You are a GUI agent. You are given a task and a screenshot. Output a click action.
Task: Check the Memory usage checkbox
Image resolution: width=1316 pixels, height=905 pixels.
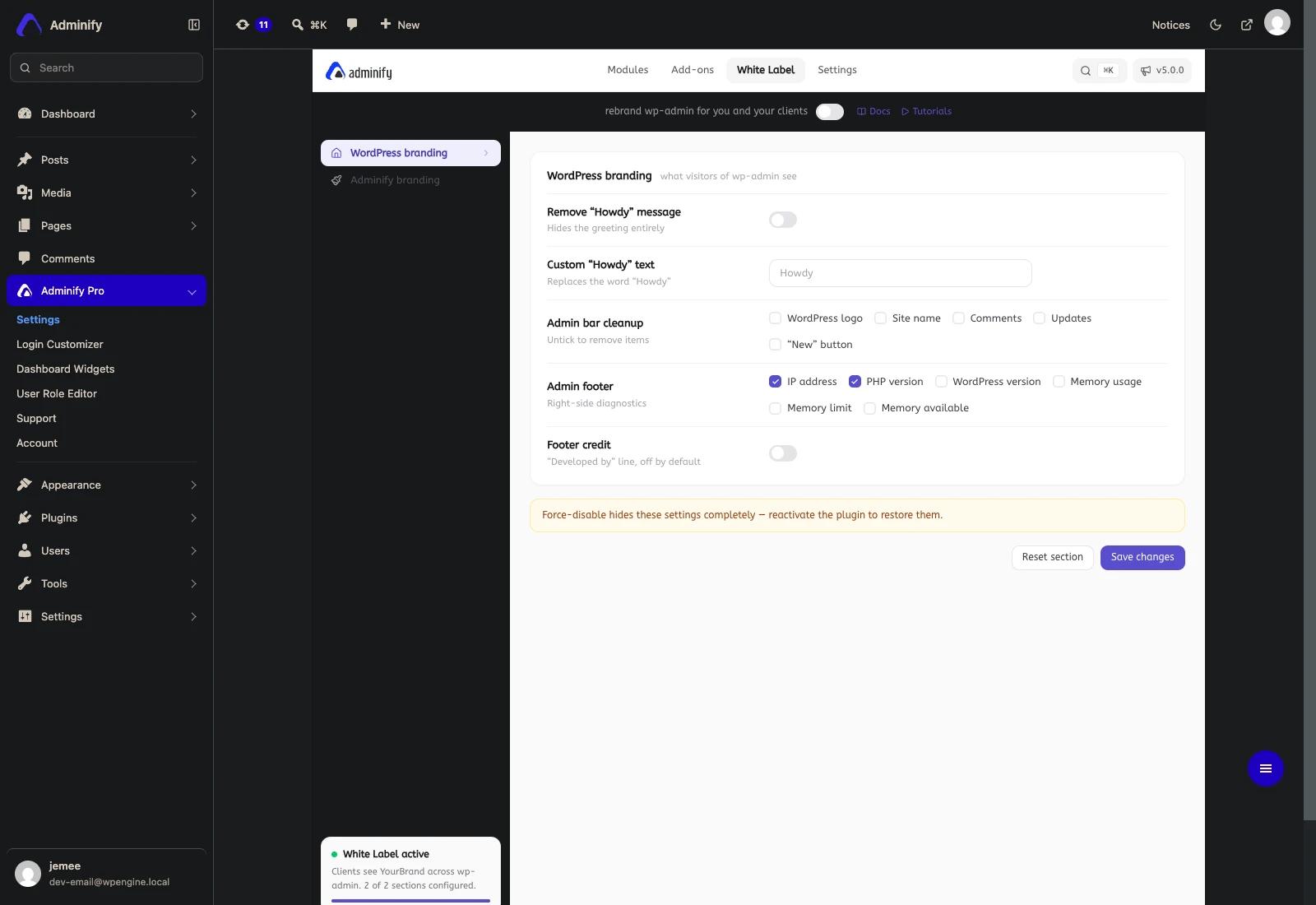(1059, 382)
